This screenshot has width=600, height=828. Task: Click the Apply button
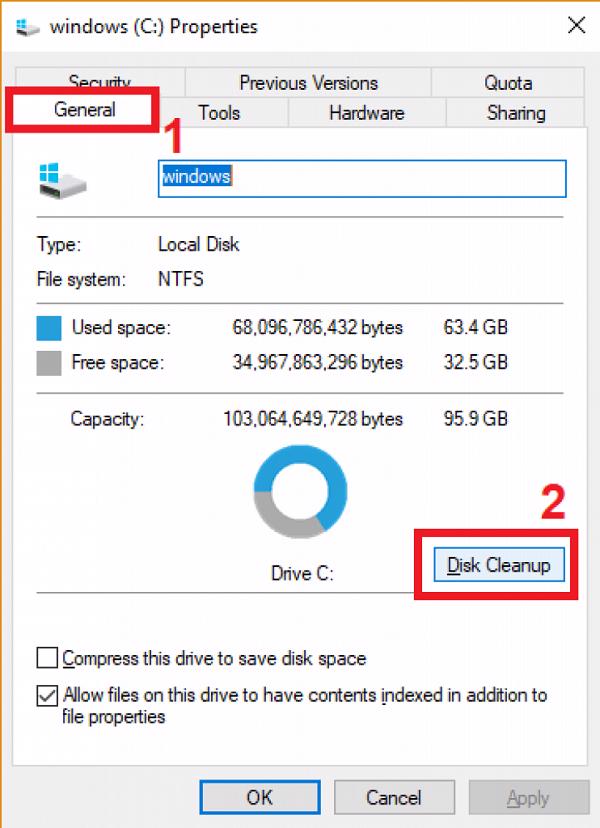(527, 797)
